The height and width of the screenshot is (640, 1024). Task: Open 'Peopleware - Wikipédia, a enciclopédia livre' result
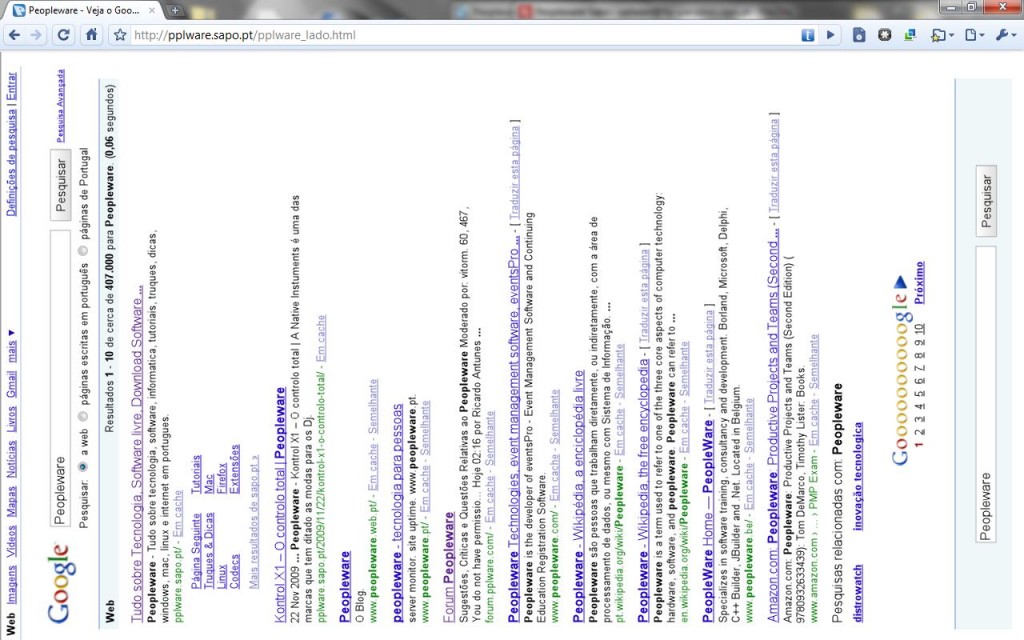click(x=579, y=496)
